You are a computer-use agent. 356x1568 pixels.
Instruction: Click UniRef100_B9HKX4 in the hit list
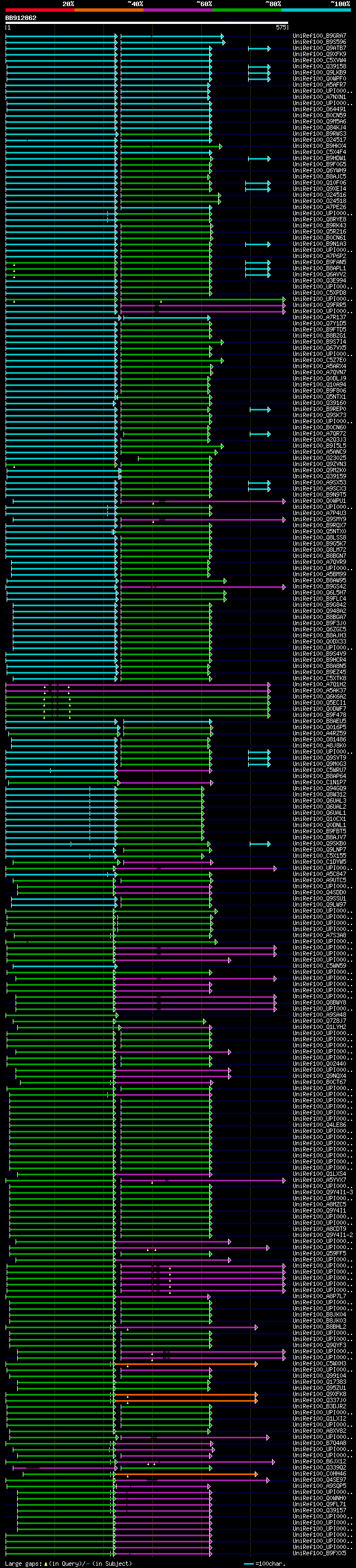319,146
